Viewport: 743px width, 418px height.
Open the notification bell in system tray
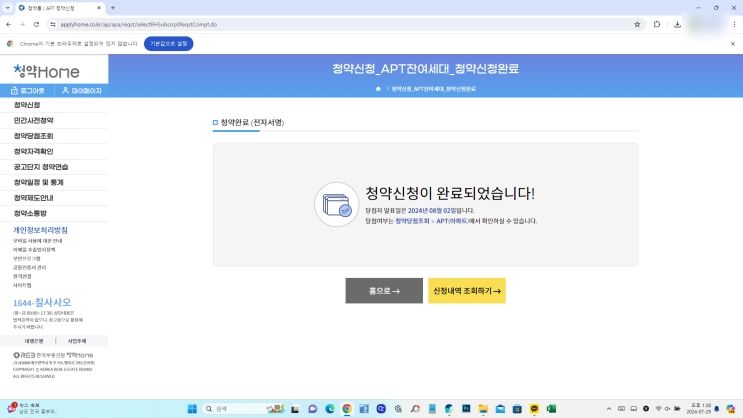(716, 409)
